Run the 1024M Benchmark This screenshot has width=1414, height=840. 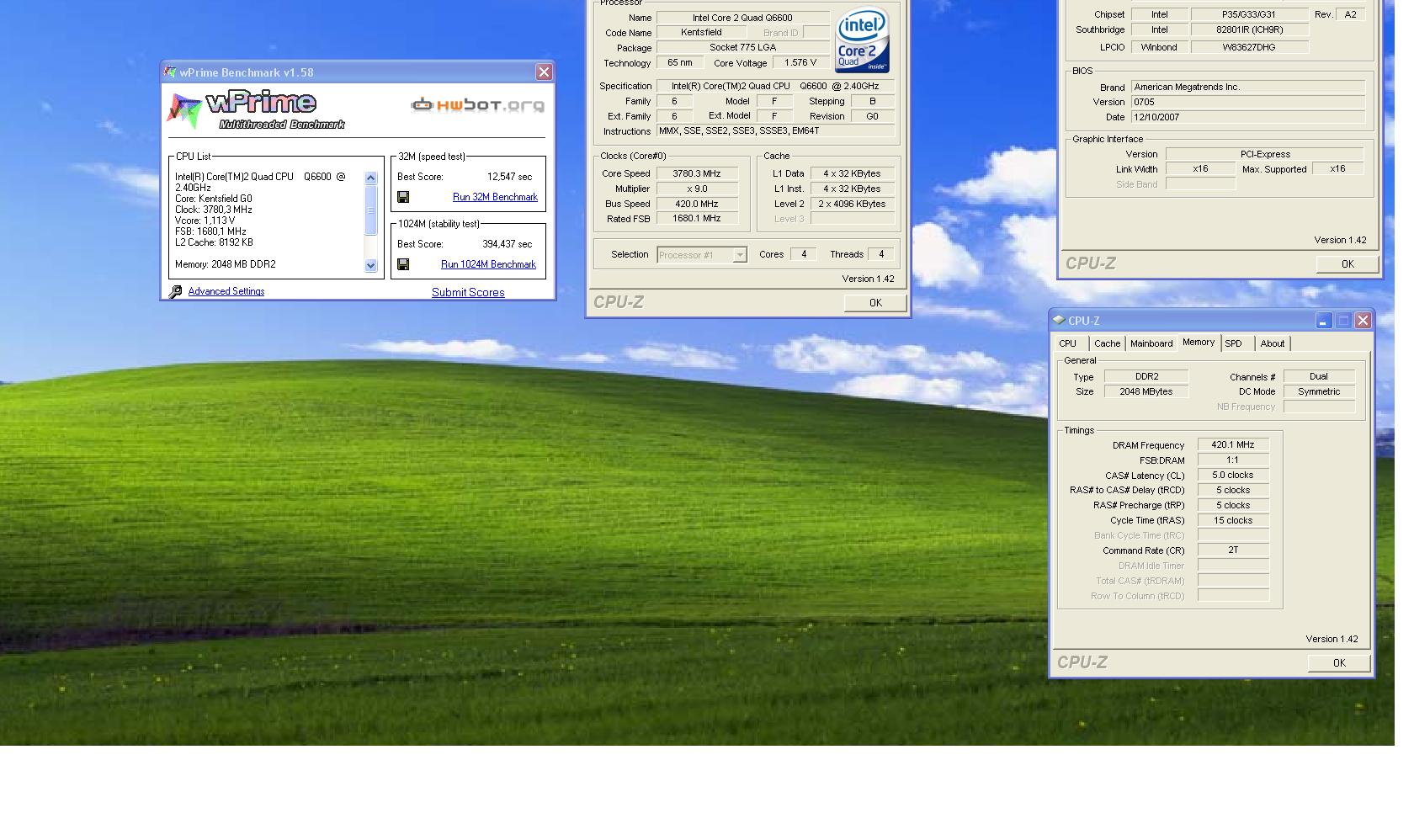click(x=488, y=264)
